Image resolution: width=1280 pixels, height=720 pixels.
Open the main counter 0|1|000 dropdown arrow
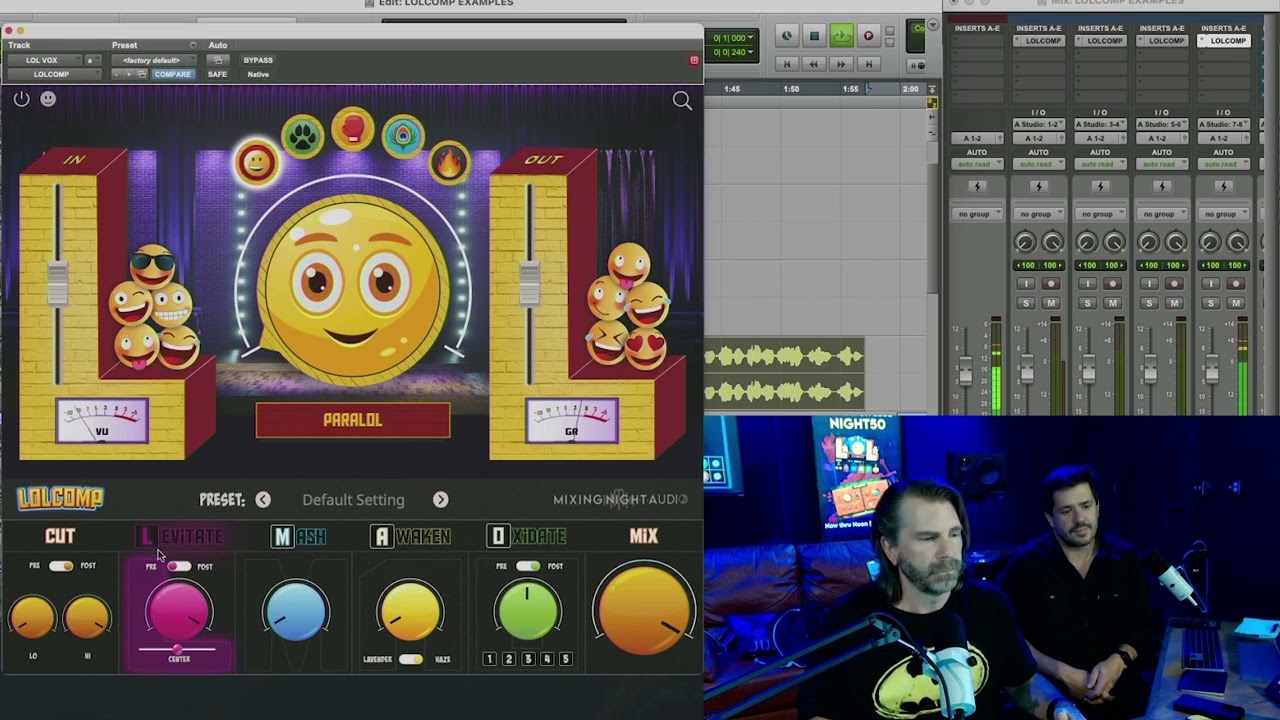pyautogui.click(x=751, y=38)
